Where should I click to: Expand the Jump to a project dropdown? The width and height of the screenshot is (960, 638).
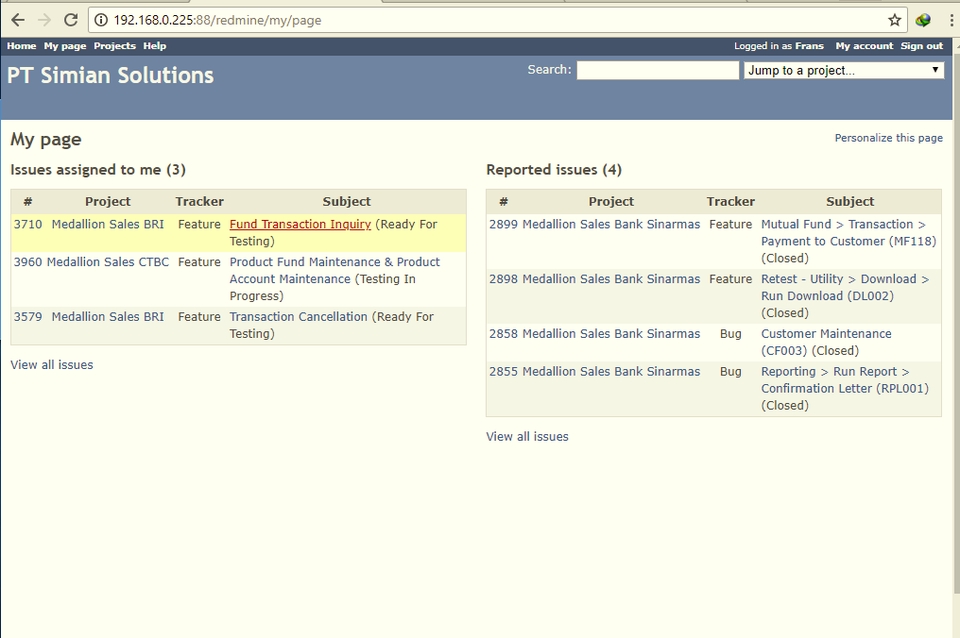click(x=844, y=70)
